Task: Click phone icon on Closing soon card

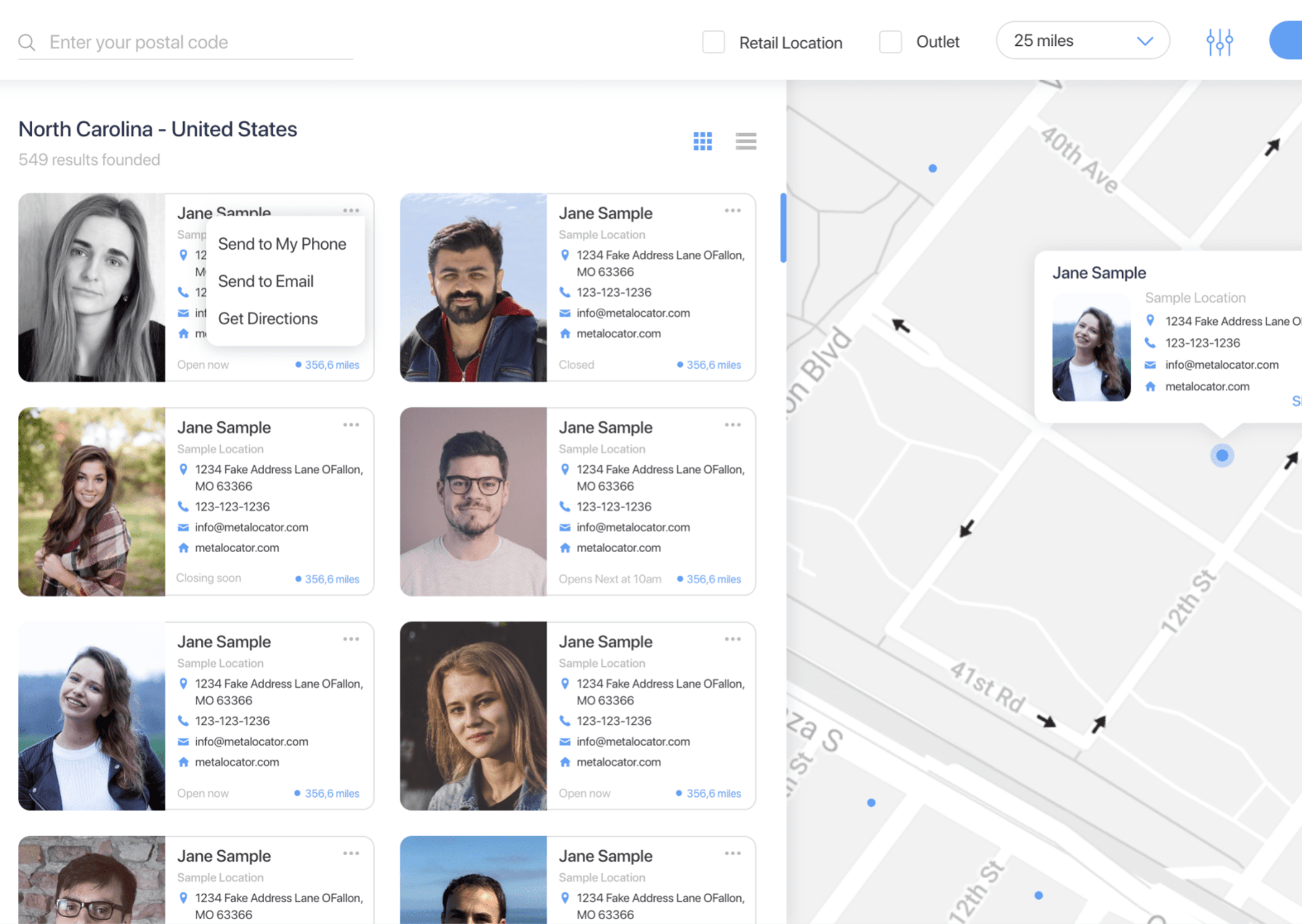Action: pyautogui.click(x=183, y=506)
